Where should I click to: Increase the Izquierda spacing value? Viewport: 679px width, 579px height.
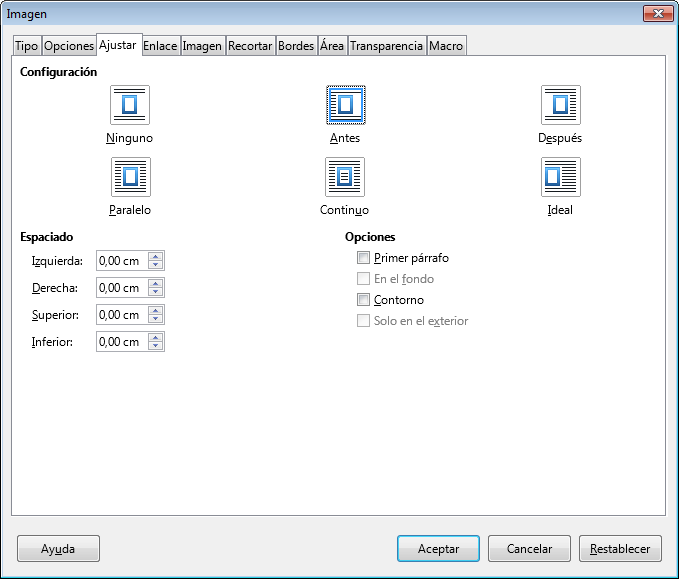[155, 256]
